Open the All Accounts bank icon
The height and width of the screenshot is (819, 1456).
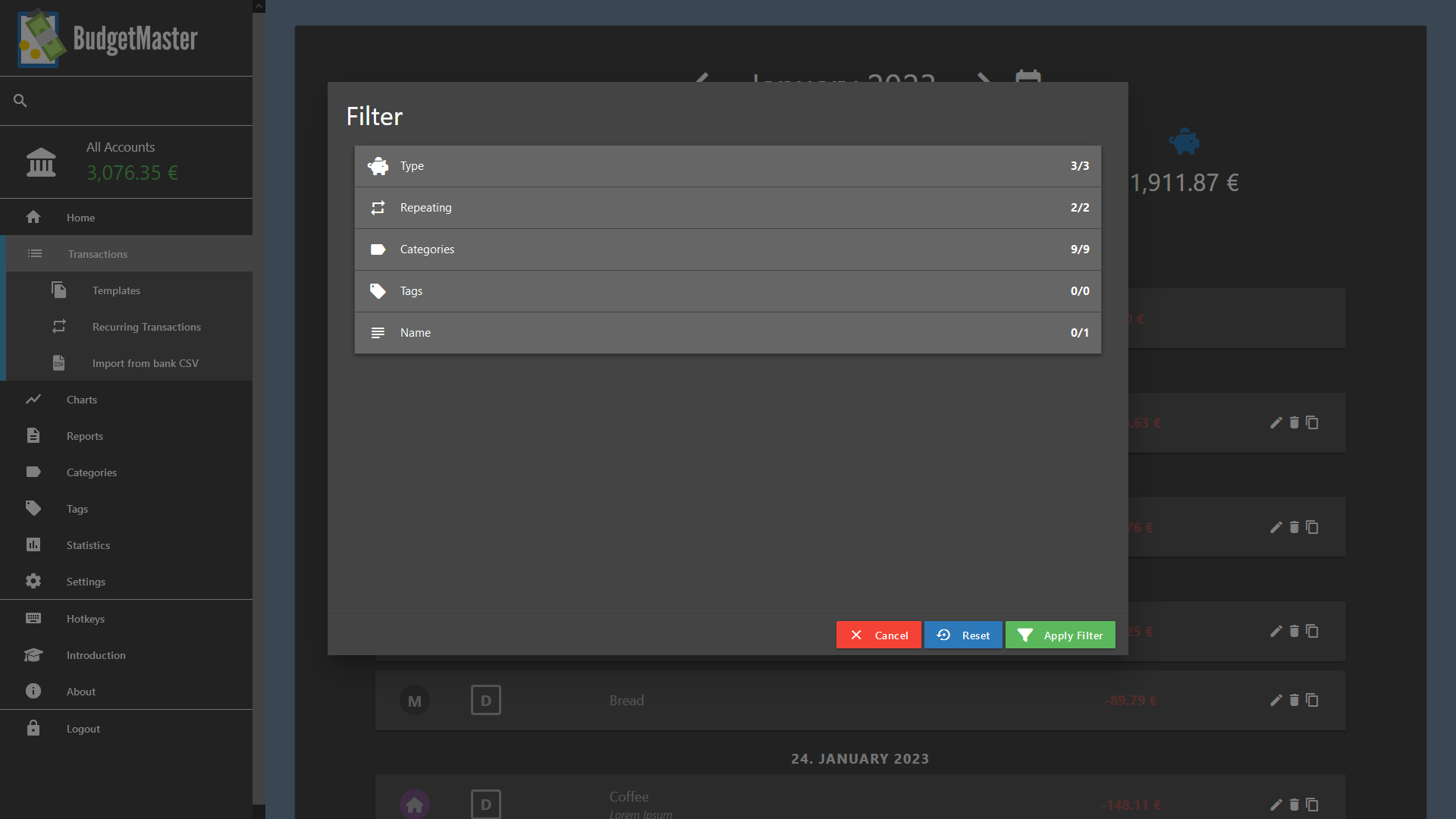pos(41,162)
